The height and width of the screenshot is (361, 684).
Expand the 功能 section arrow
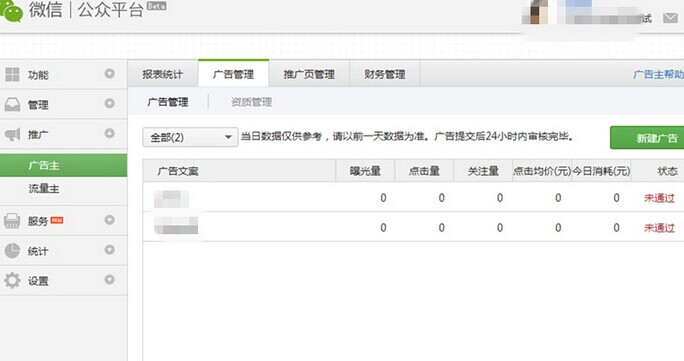coord(109,74)
